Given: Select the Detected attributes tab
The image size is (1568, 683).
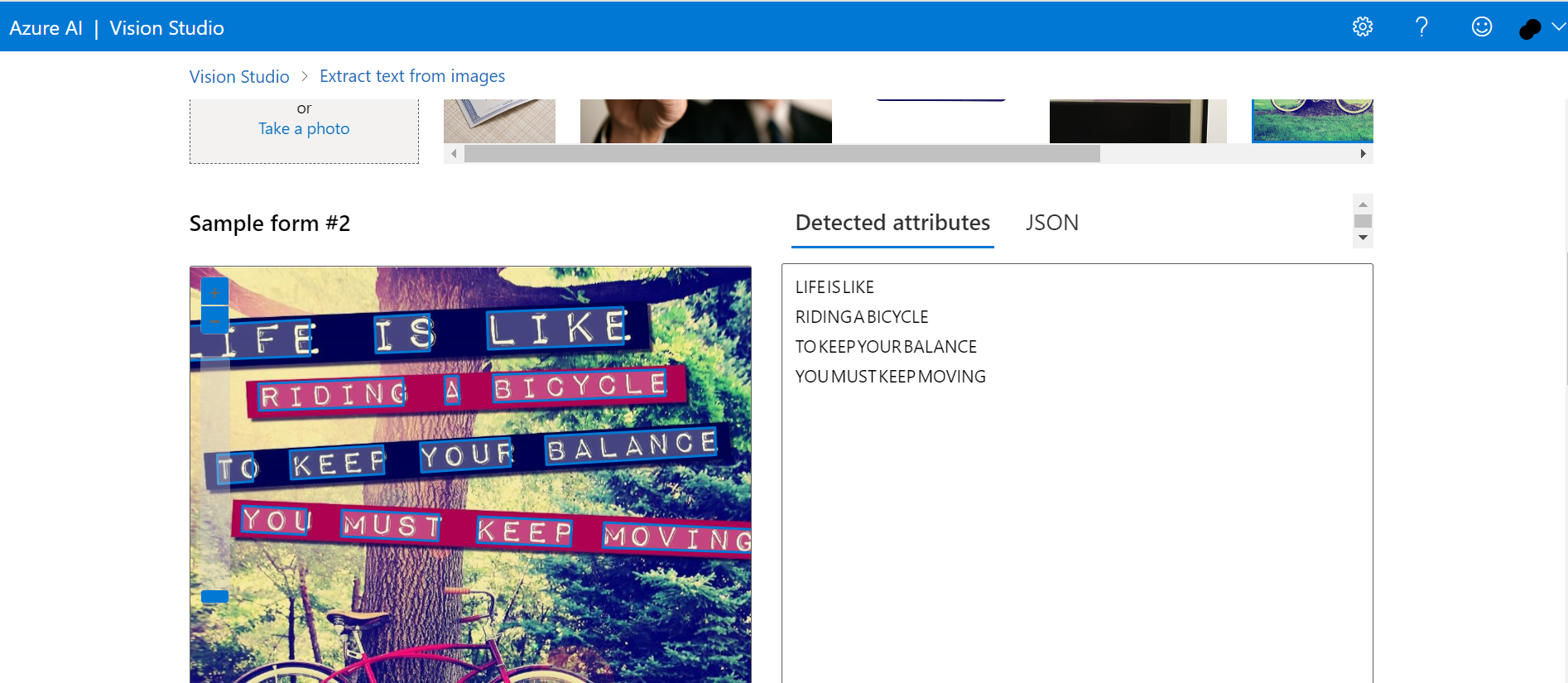Looking at the screenshot, I should coord(892,223).
